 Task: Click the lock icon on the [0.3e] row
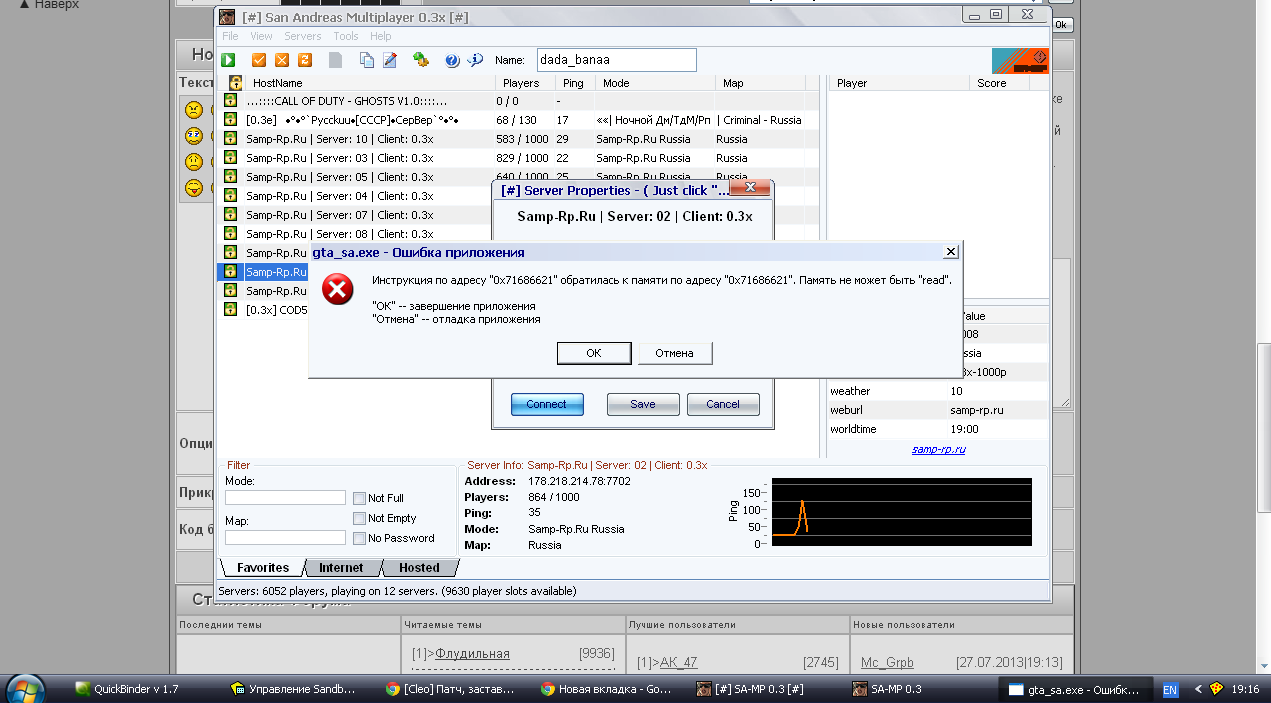[230, 120]
